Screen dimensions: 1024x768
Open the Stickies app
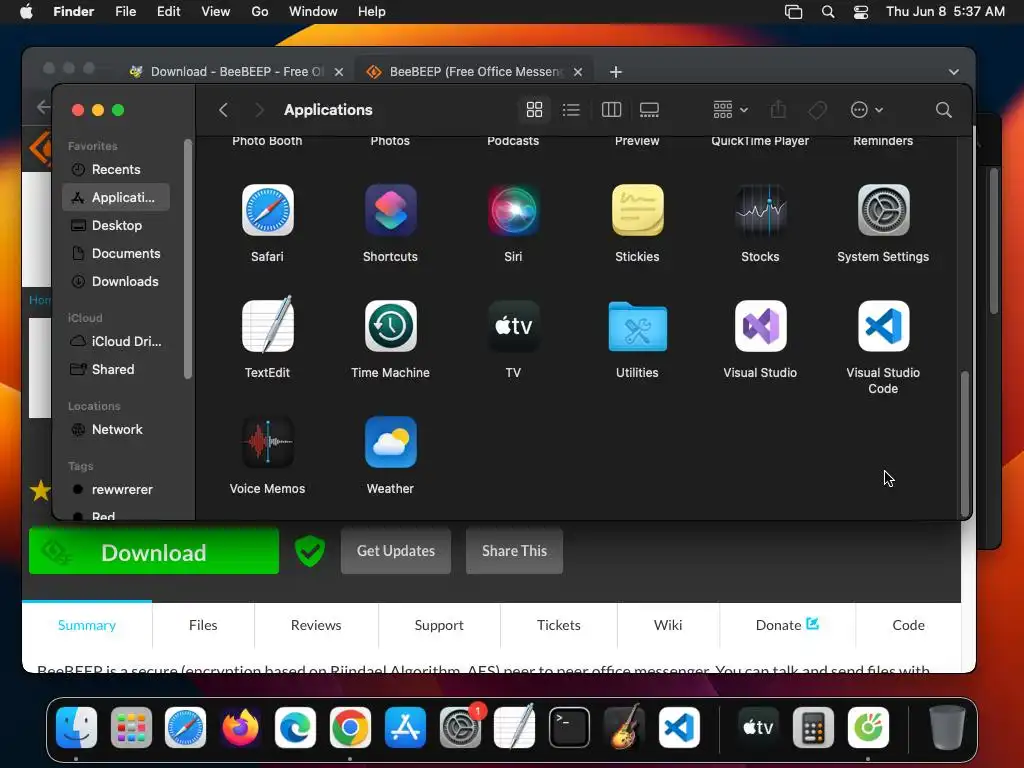click(x=637, y=210)
